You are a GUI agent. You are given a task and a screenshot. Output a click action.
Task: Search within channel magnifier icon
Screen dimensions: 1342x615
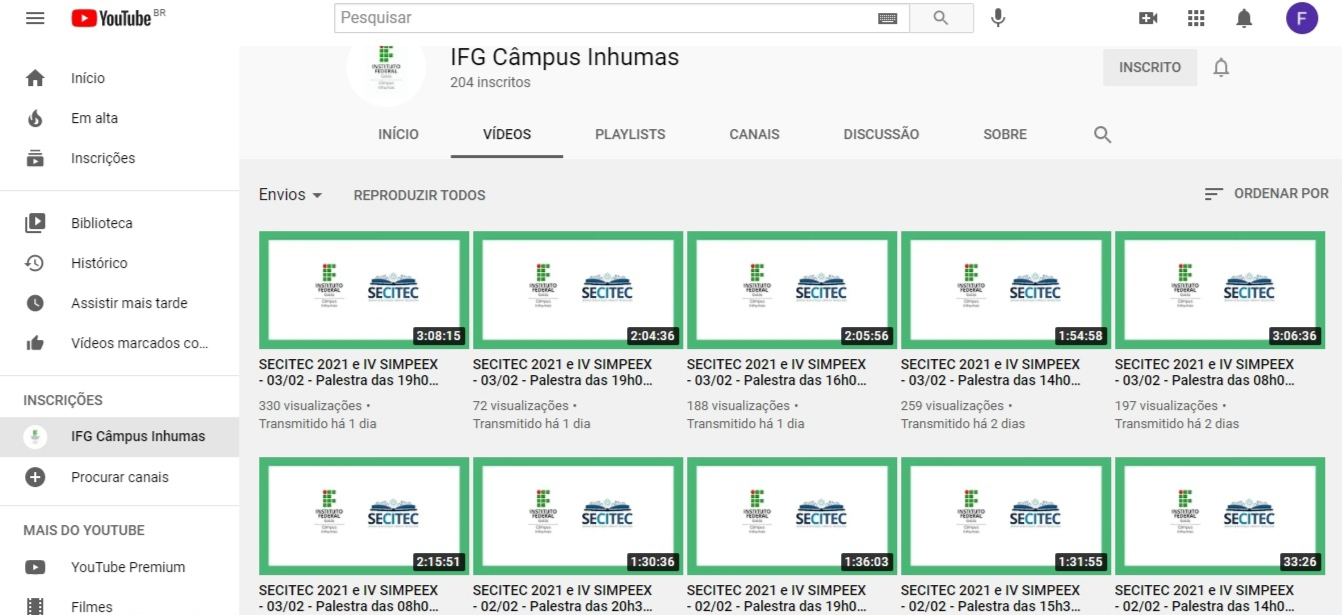(x=1102, y=135)
